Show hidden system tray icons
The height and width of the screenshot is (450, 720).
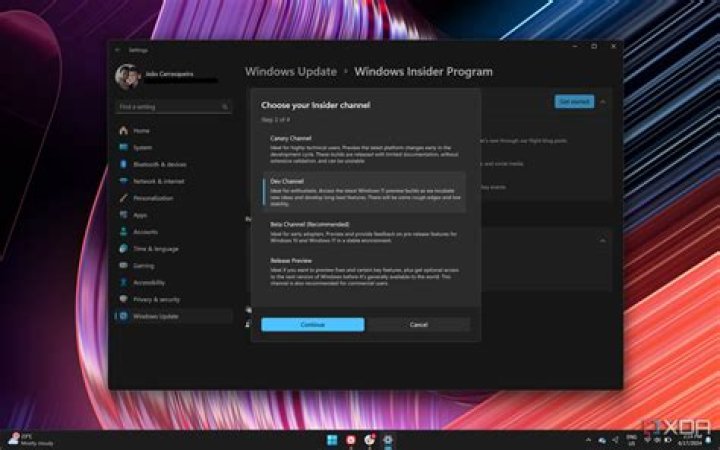[589, 440]
